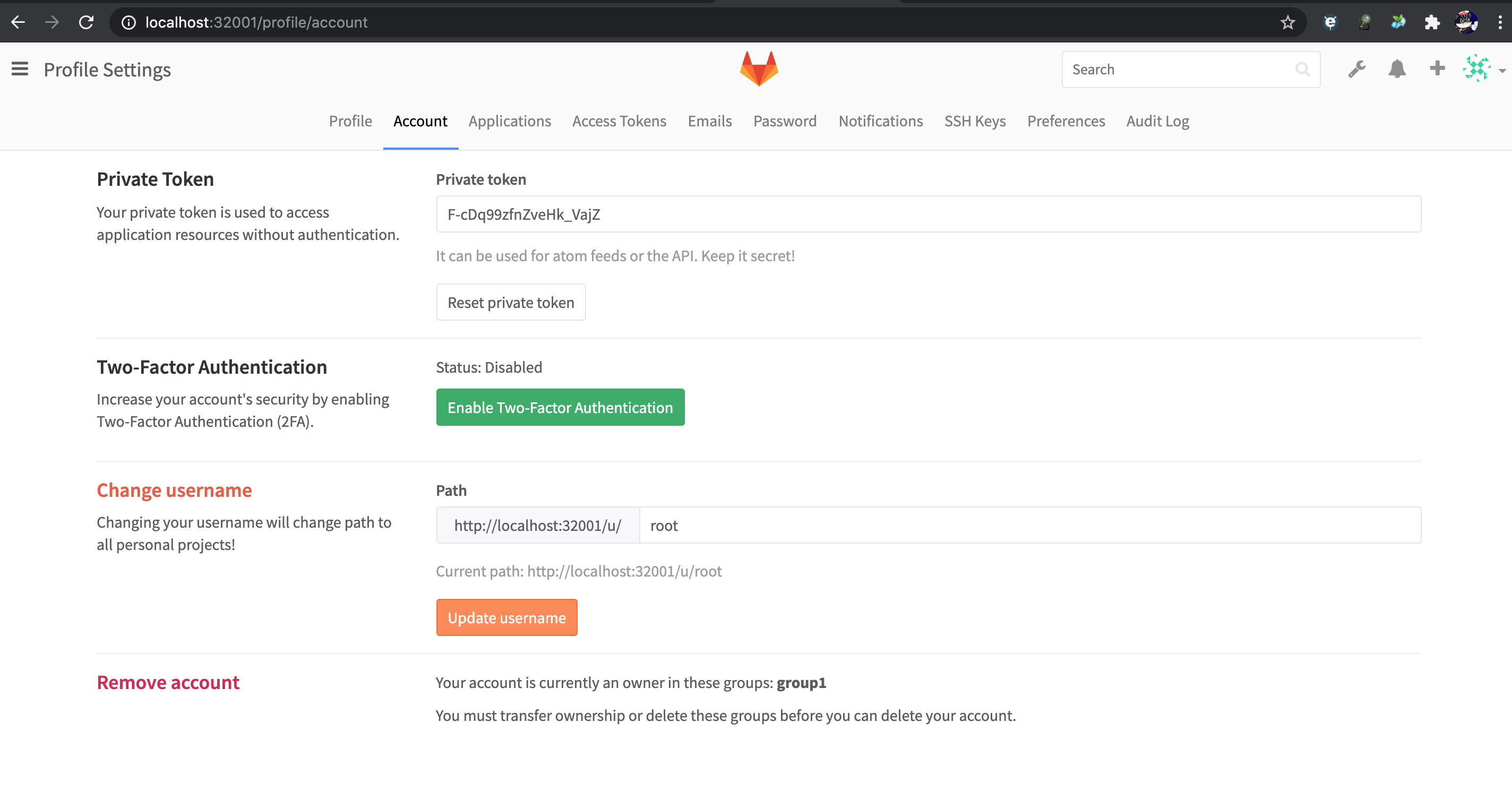Click the GitLab fox logo
Screen dimensions: 1512x808
[758, 68]
